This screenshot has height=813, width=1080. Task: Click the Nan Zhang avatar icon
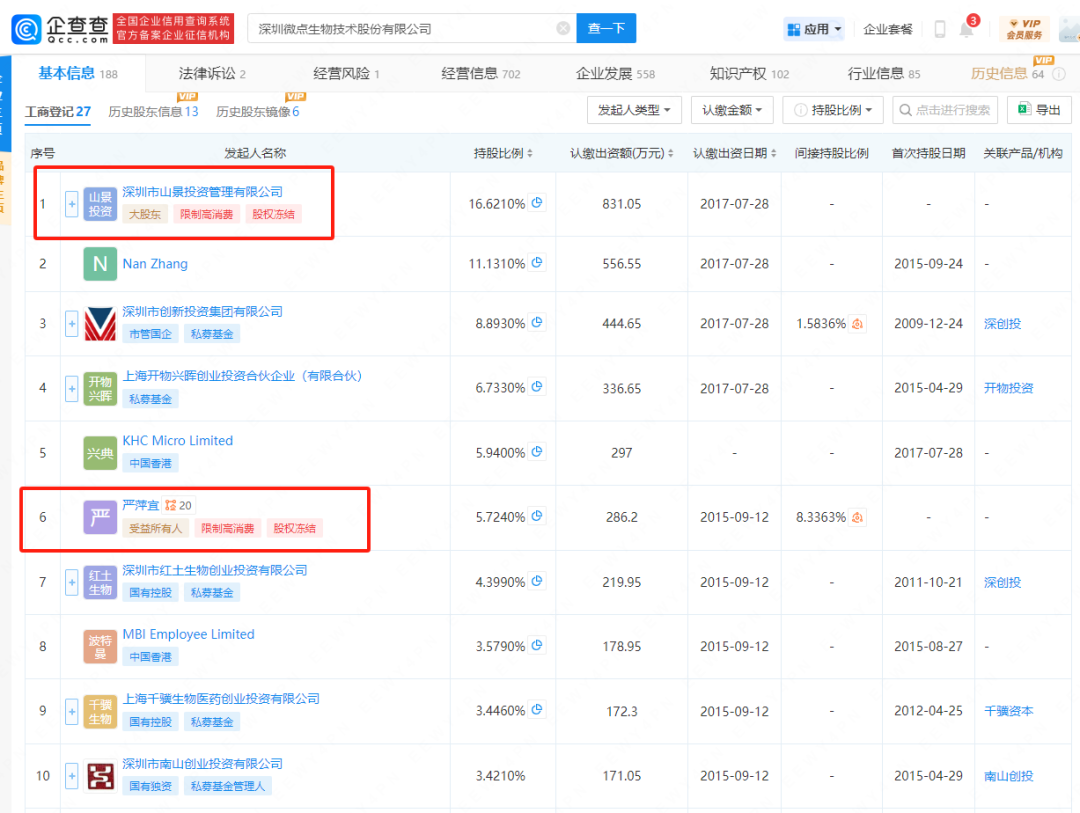click(x=100, y=264)
